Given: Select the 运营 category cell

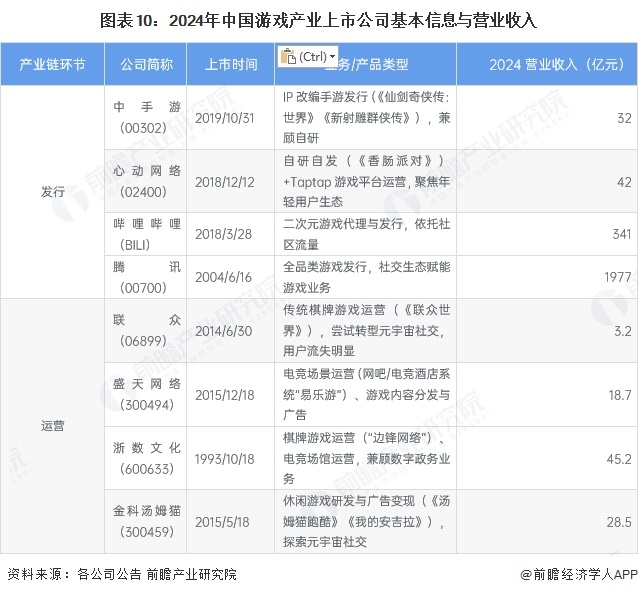Looking at the screenshot, I should click(x=52, y=425).
